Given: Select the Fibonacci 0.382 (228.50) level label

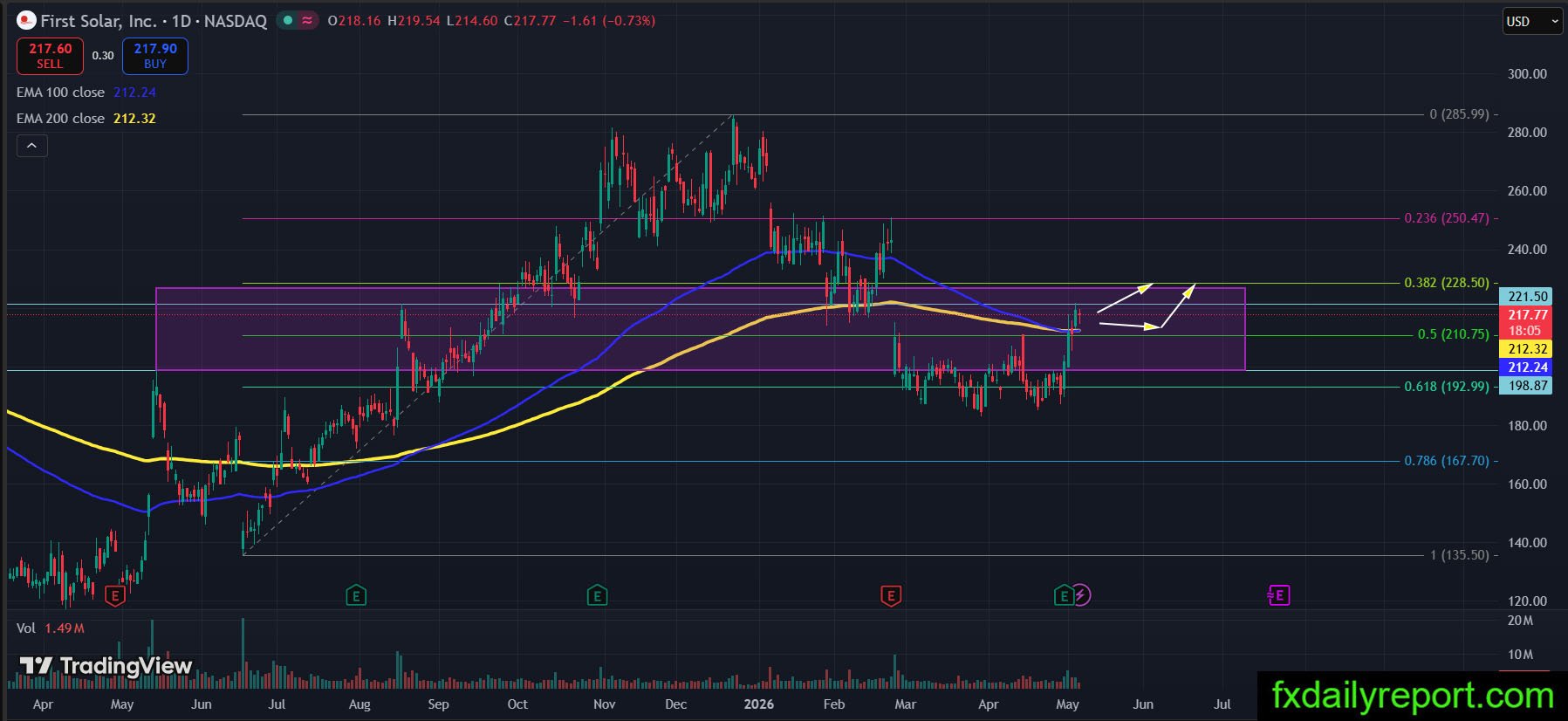Looking at the screenshot, I should click(x=1447, y=283).
